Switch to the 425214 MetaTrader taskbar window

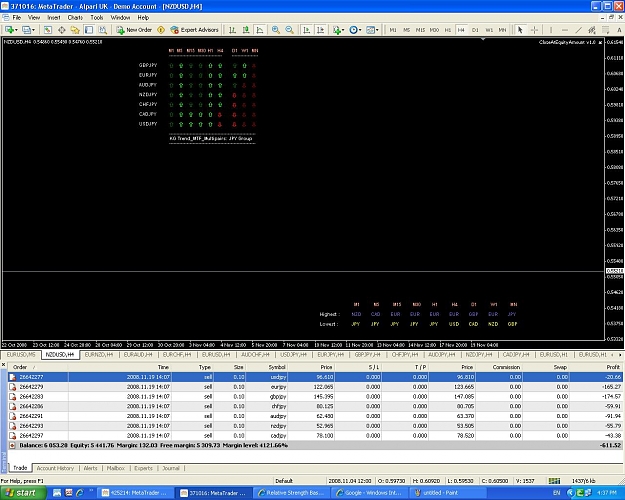point(135,493)
